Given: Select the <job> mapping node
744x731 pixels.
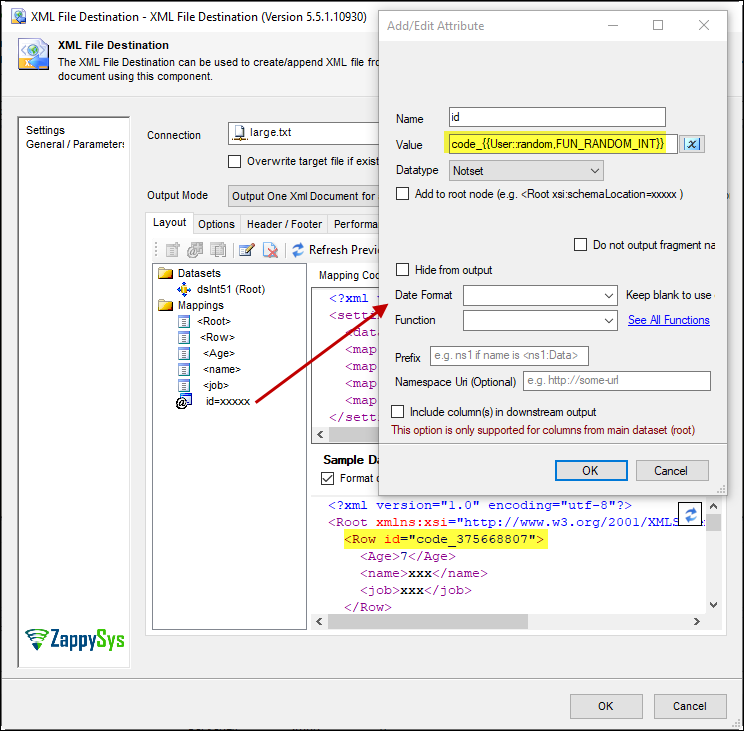Looking at the screenshot, I should tap(216, 385).
